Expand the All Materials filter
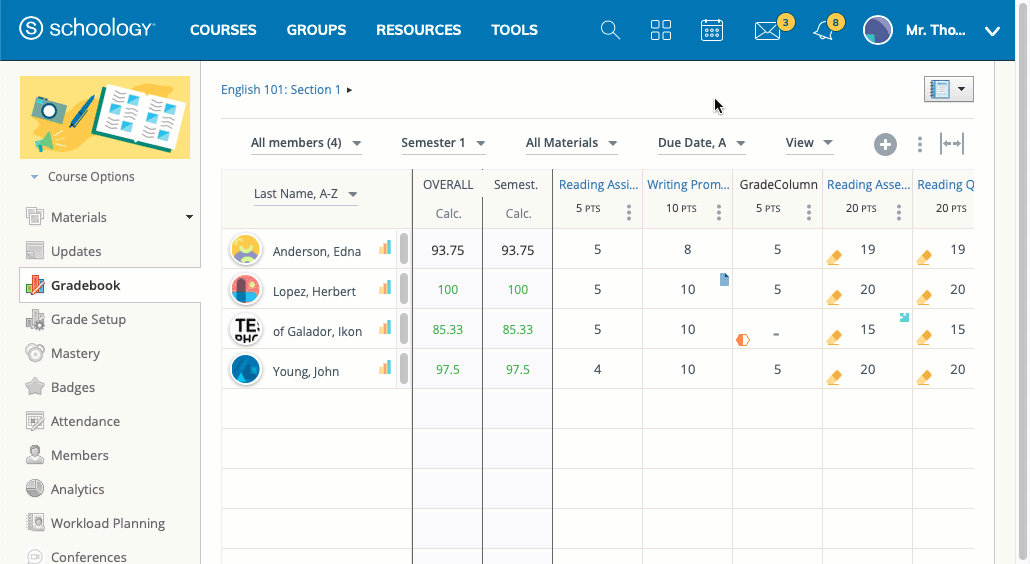The image size is (1030, 564). coord(571,143)
